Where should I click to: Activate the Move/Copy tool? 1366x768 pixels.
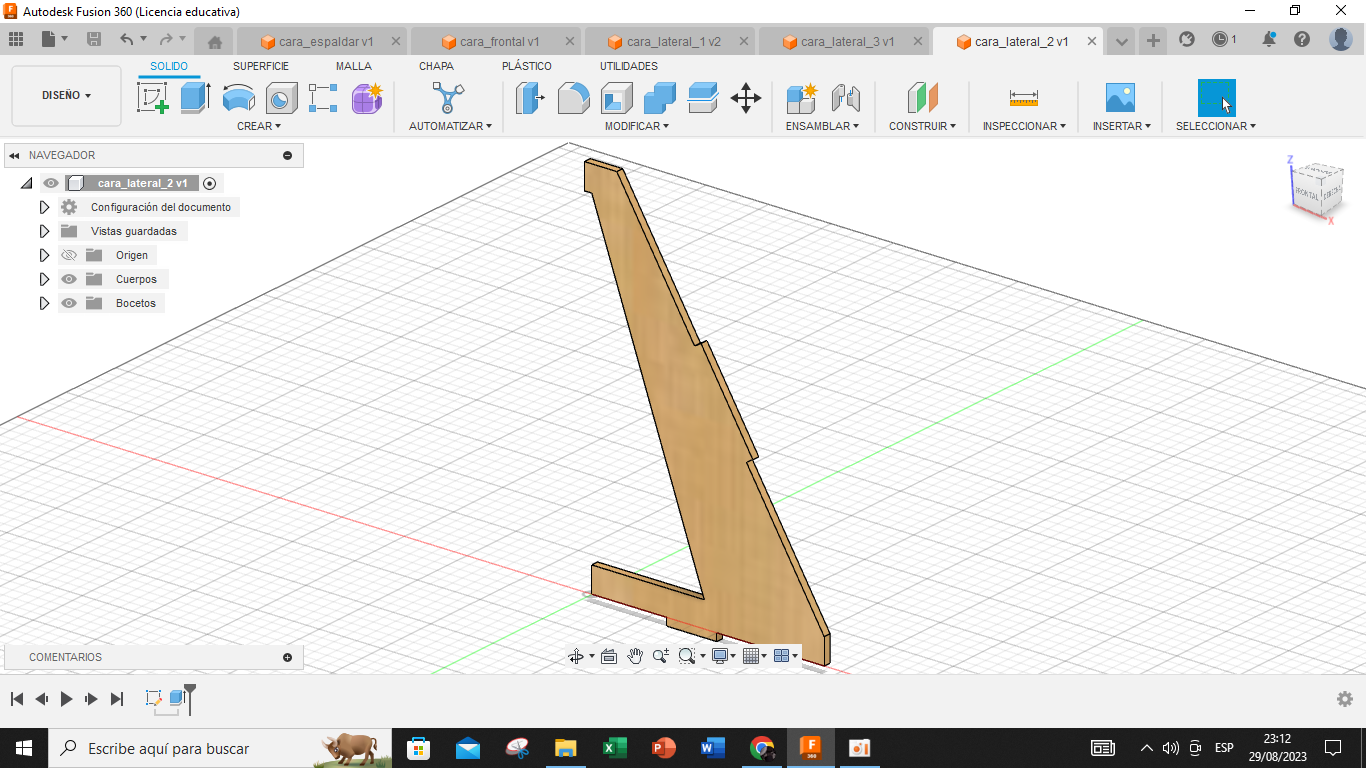tap(745, 97)
